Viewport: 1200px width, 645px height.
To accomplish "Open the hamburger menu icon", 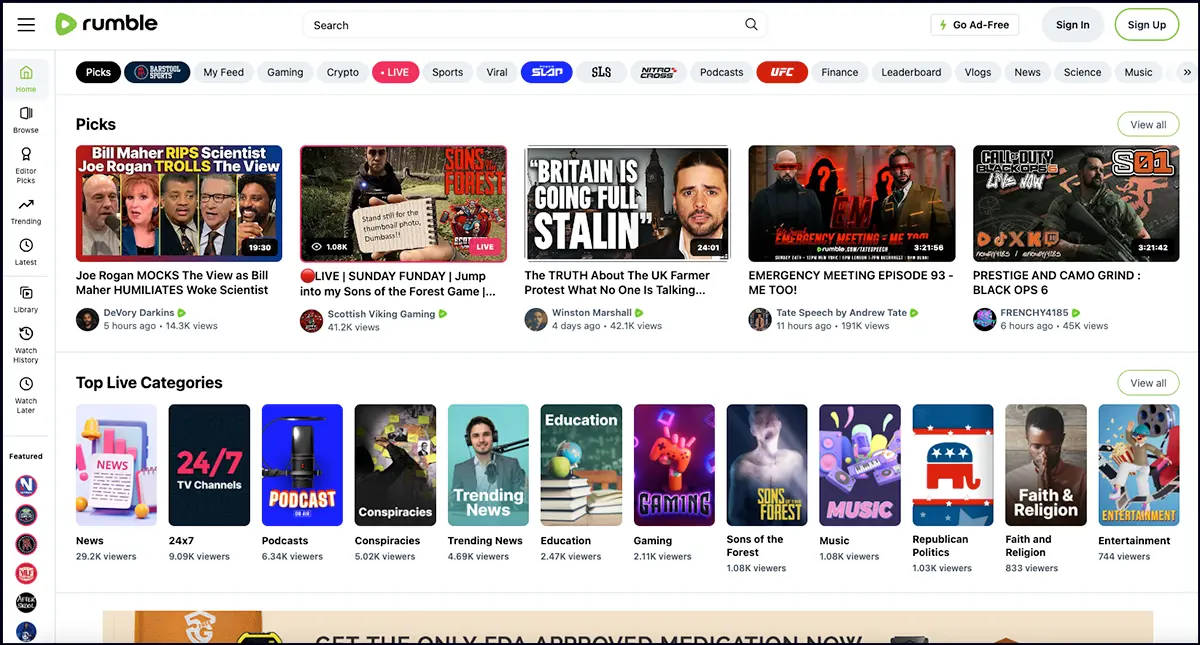I will pos(26,25).
